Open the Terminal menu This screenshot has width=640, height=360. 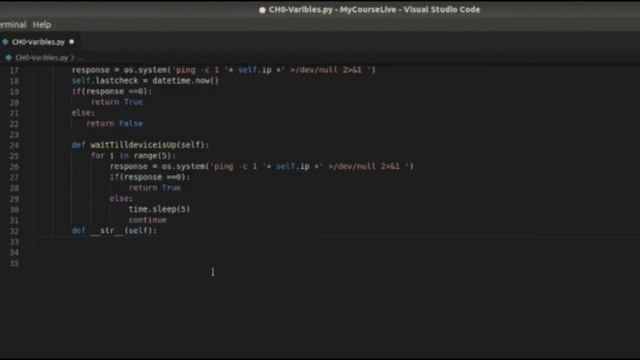point(13,25)
